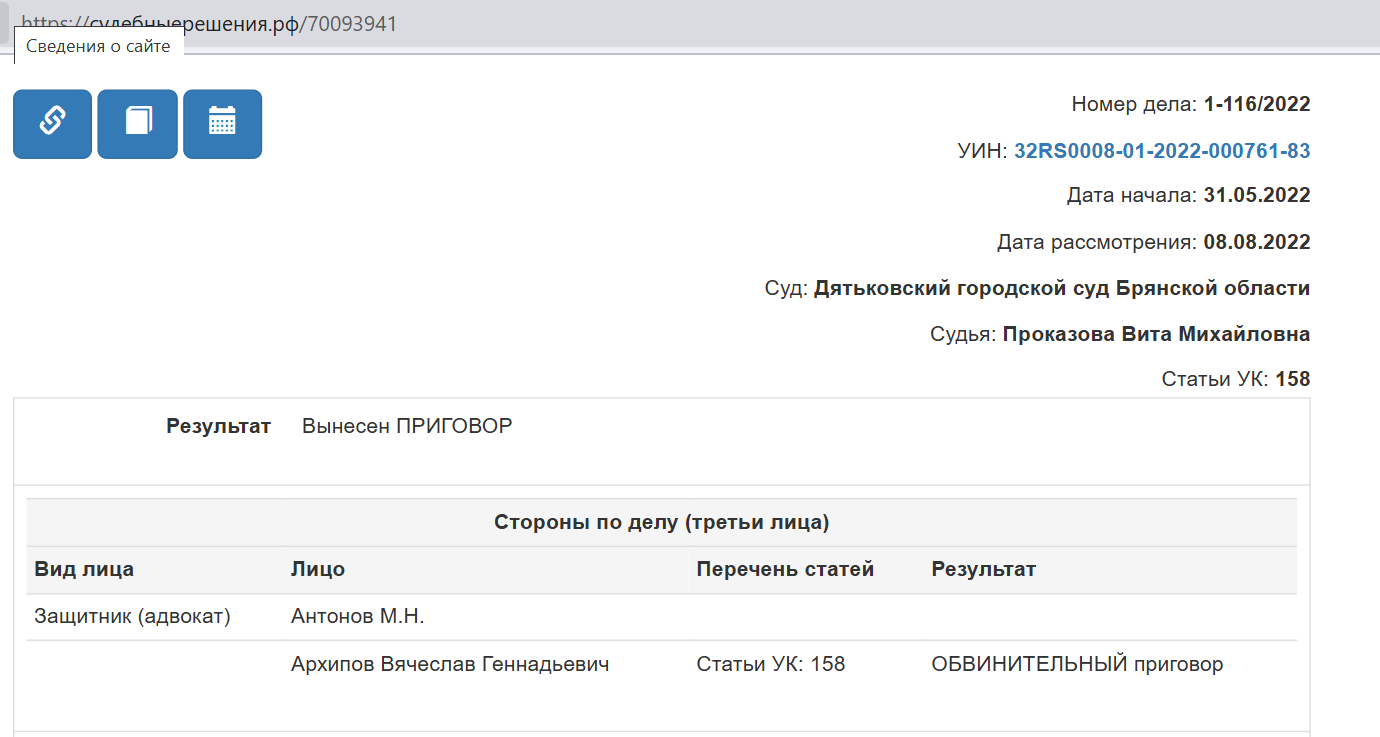Select the 'Архипов Вячеслав Геннадьевич' cell
The height and width of the screenshot is (737, 1380).
pos(450,664)
